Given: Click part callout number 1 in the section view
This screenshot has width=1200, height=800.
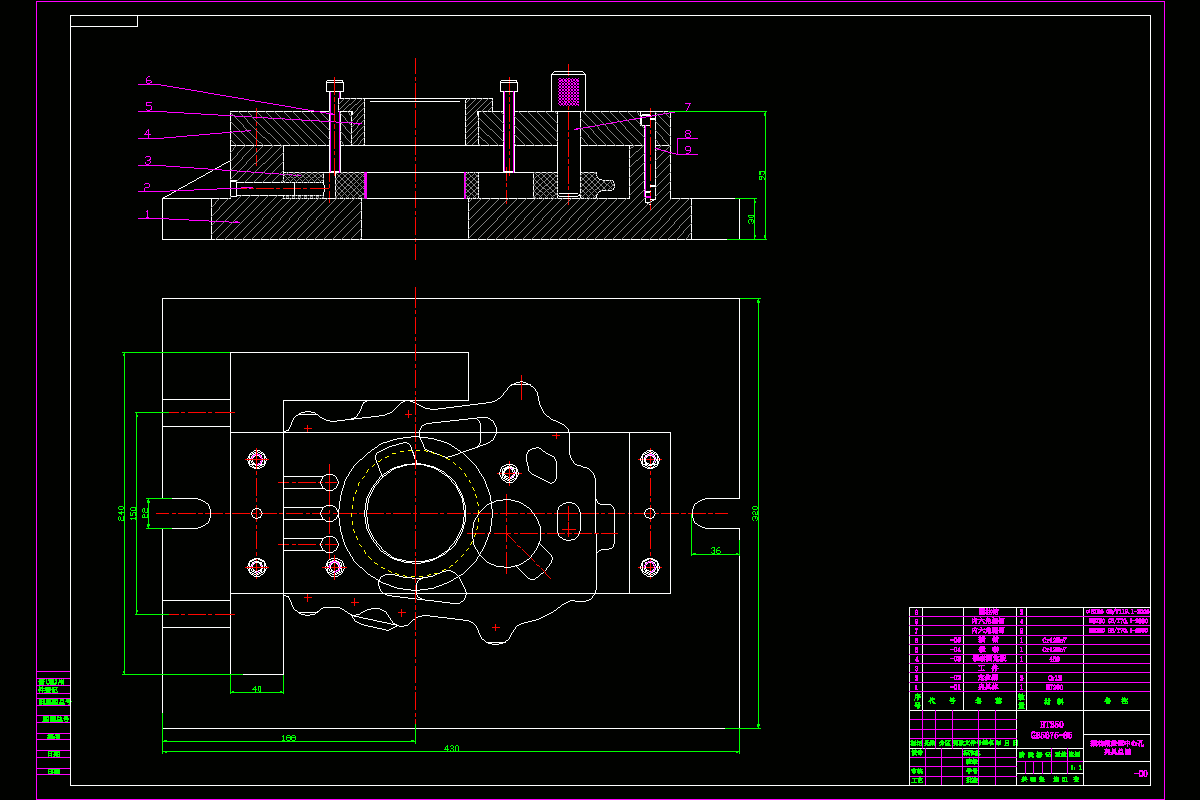Looking at the screenshot, I should 147,214.
